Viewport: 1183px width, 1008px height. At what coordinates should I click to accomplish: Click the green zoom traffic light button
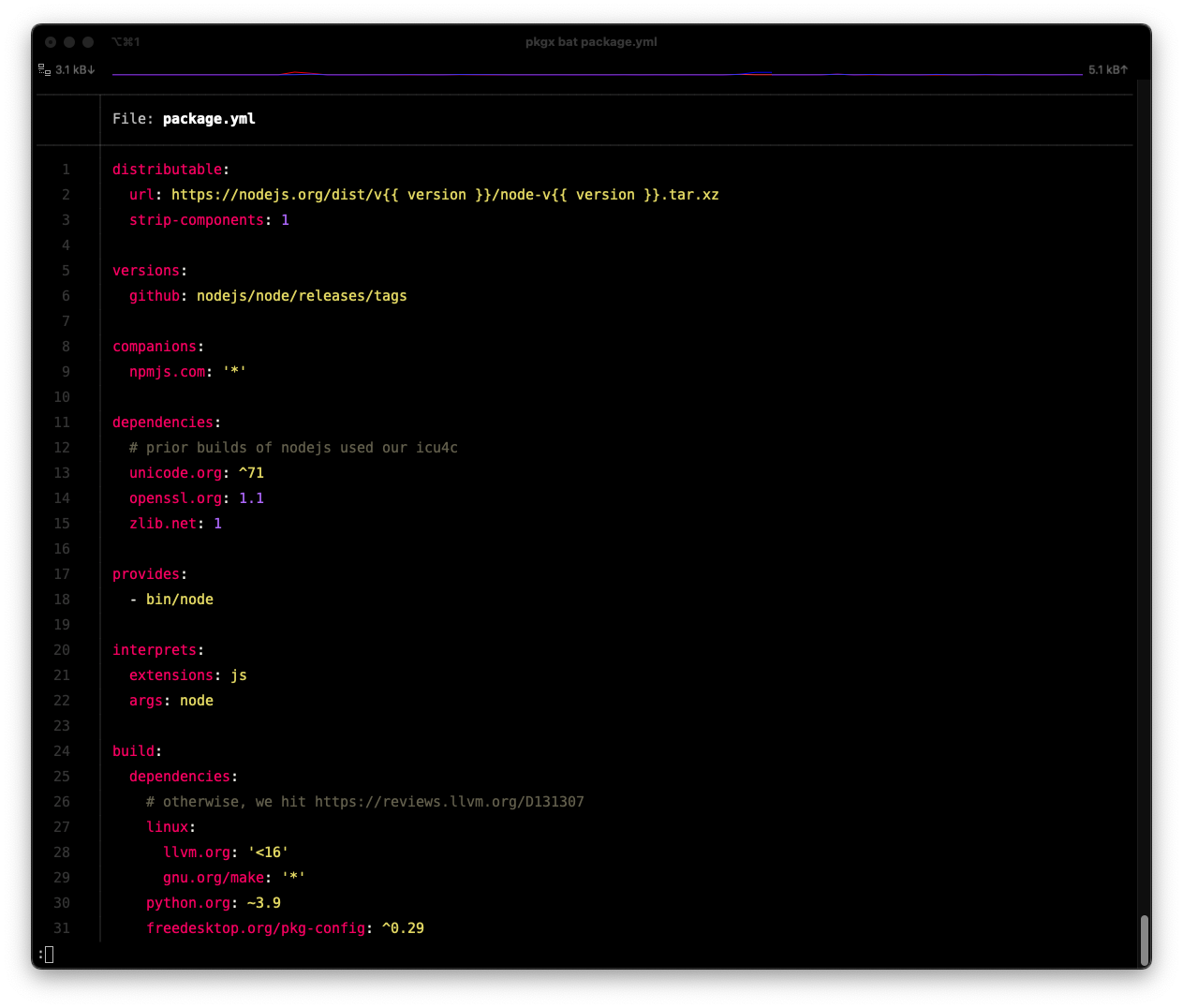87,42
